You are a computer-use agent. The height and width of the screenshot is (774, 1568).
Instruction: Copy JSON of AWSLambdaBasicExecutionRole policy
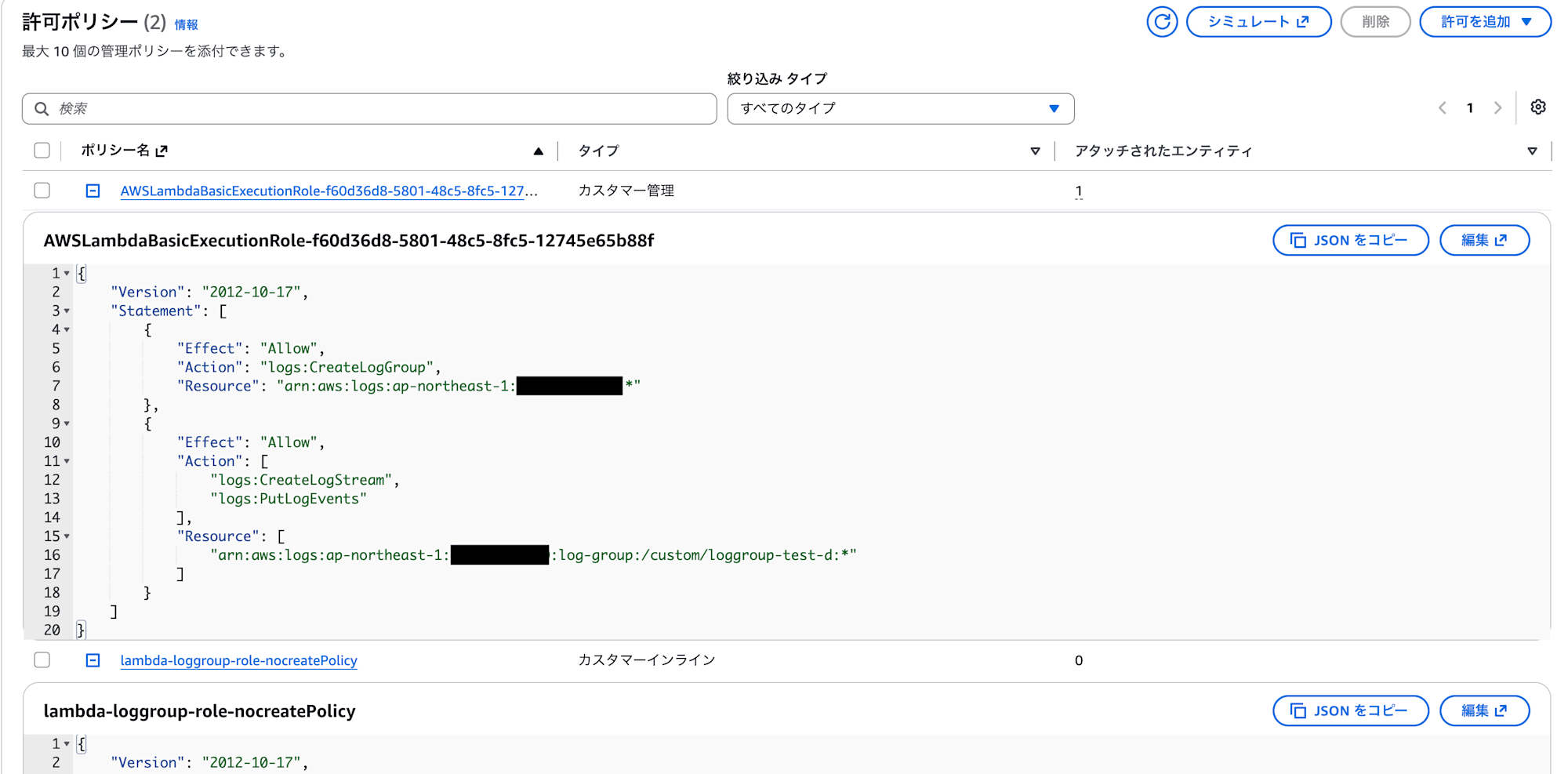1351,240
